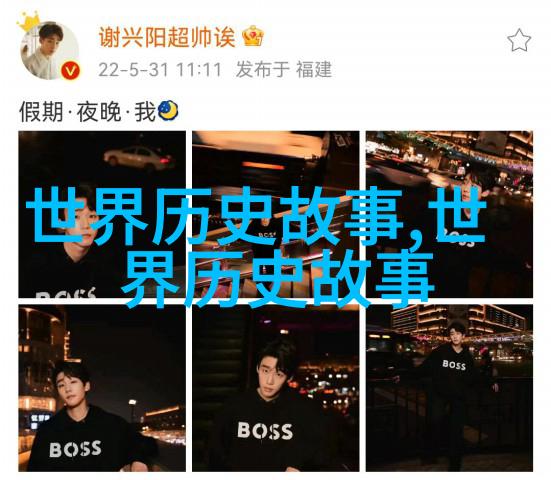Image resolution: width=551 pixels, height=480 pixels.
Task: Click the membership crown icon beside username
Action: coord(253,36)
